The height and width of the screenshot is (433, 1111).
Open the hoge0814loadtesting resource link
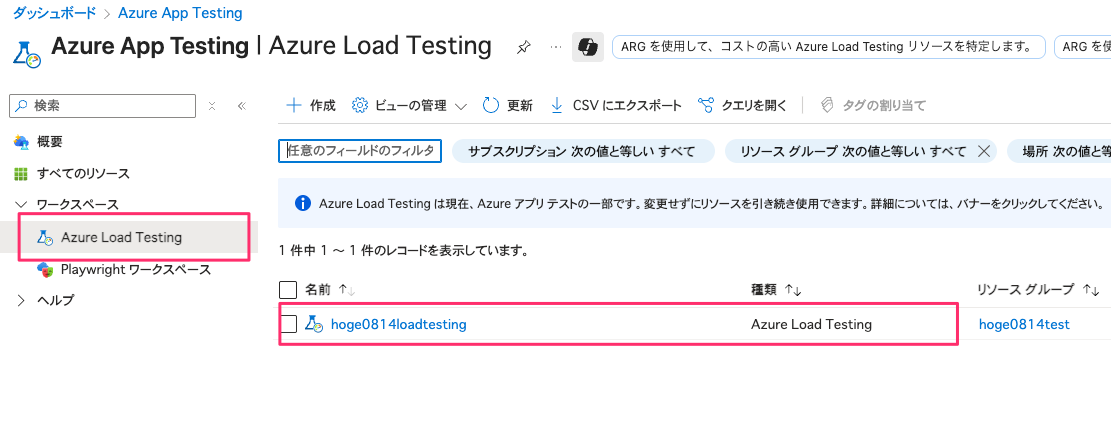tap(398, 325)
